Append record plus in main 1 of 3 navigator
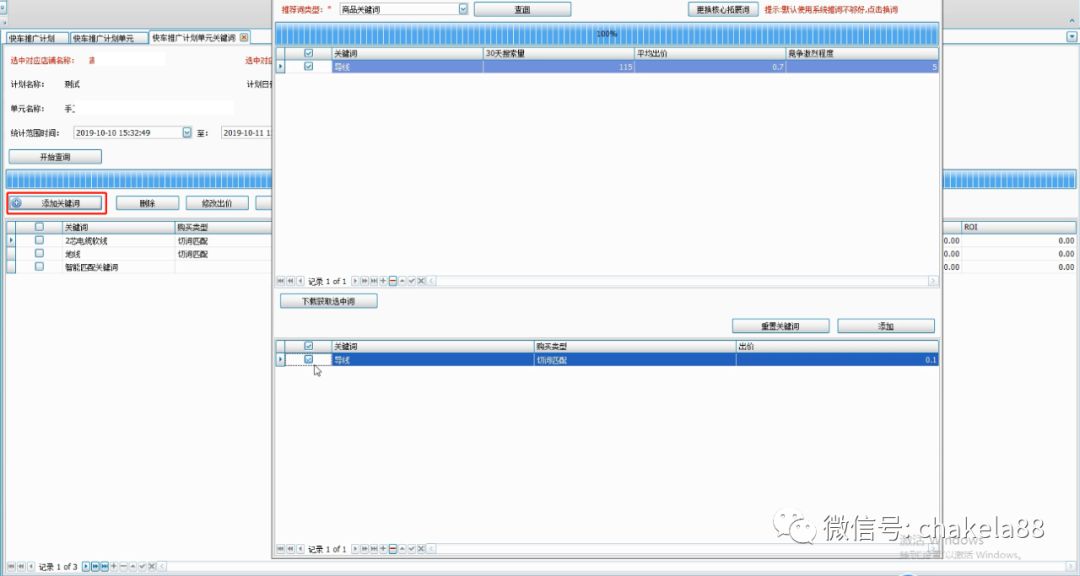This screenshot has width=1080, height=576. (114, 566)
